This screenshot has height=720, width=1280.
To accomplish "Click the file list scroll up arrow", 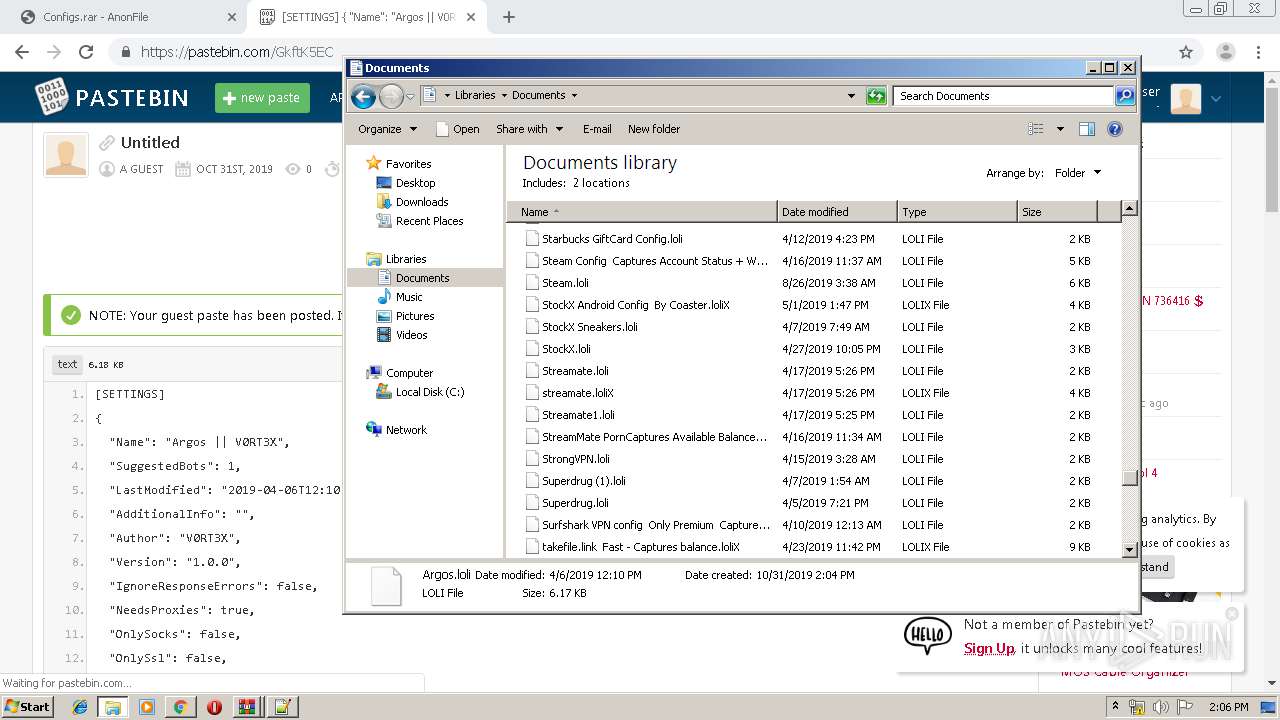I will (1129, 209).
